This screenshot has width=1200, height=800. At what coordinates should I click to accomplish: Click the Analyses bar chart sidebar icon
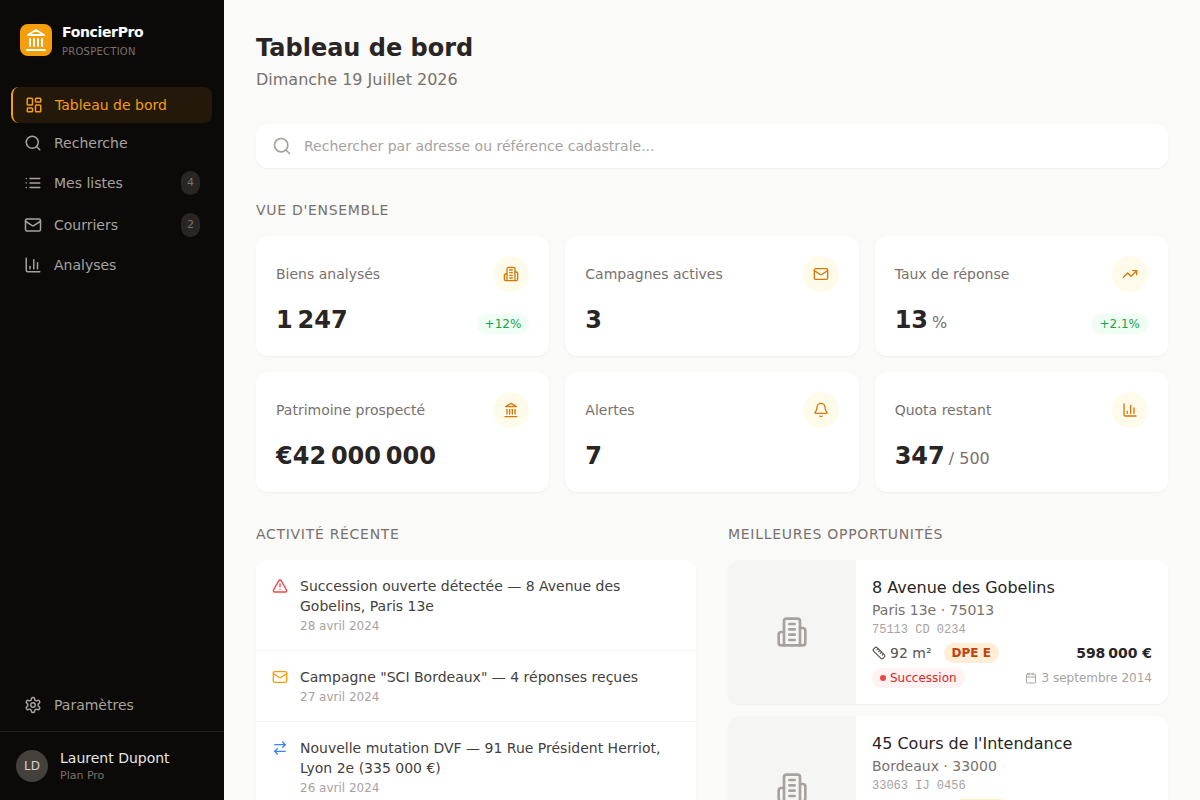point(33,265)
